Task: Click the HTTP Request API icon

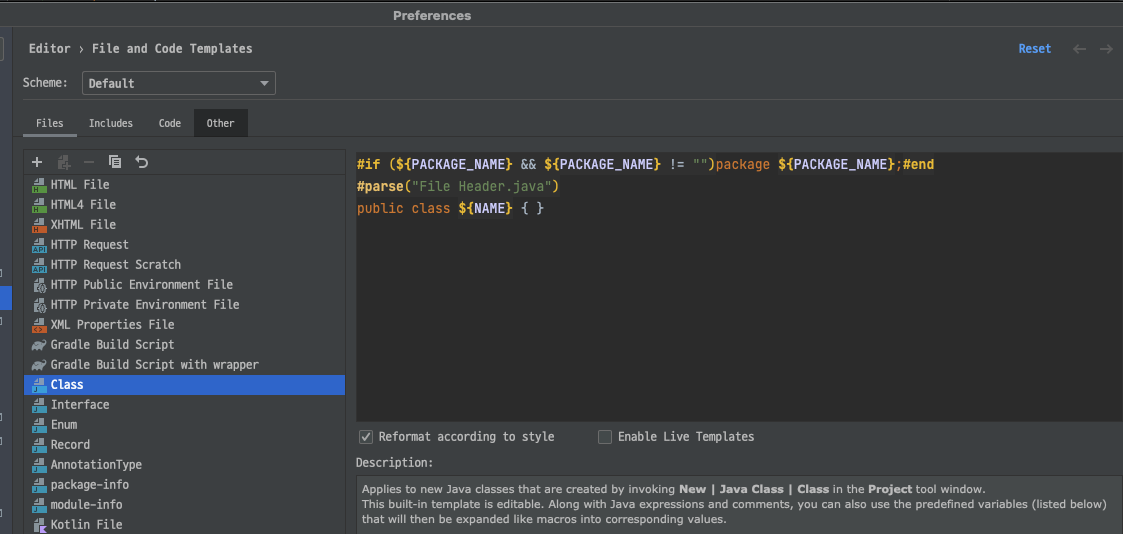Action: click(39, 245)
